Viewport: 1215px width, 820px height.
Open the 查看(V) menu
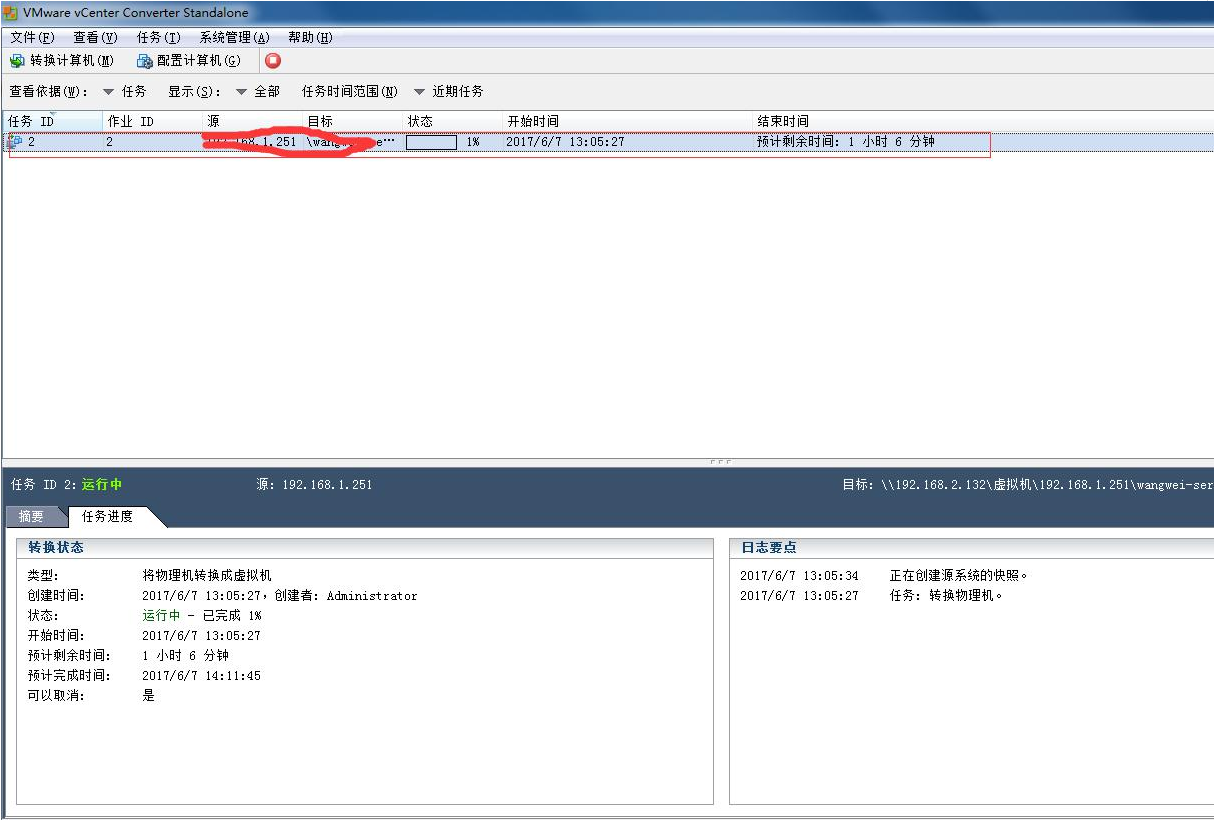[x=95, y=37]
